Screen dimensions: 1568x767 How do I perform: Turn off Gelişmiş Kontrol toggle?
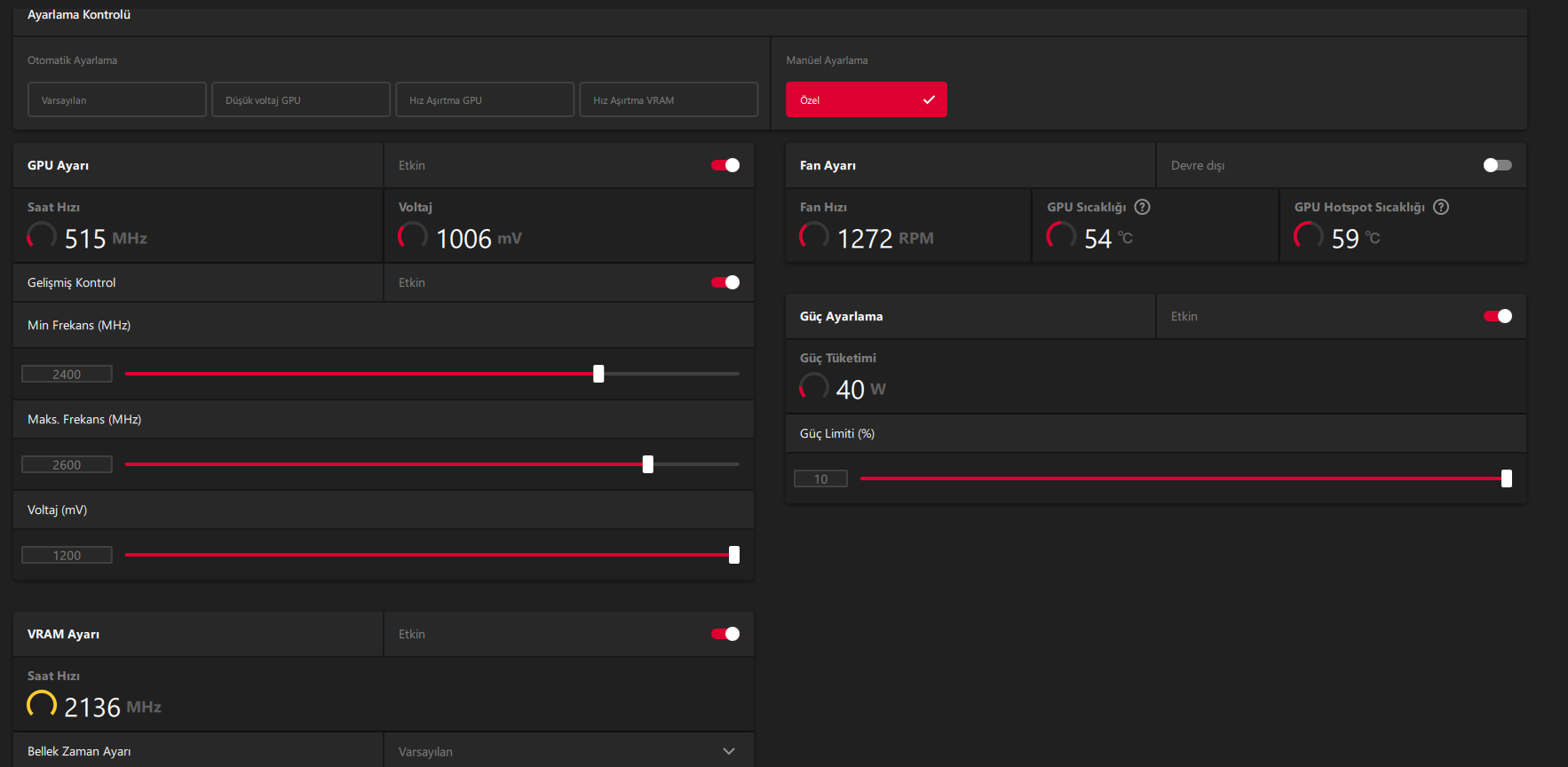click(725, 282)
